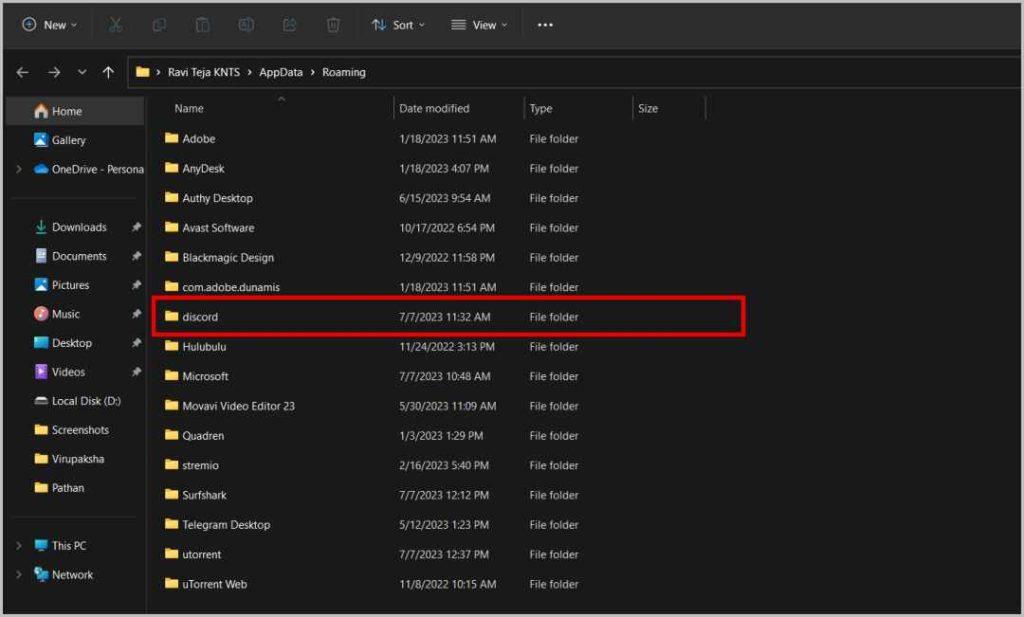Go up one folder level arrow
1024x617 pixels.
[108, 72]
